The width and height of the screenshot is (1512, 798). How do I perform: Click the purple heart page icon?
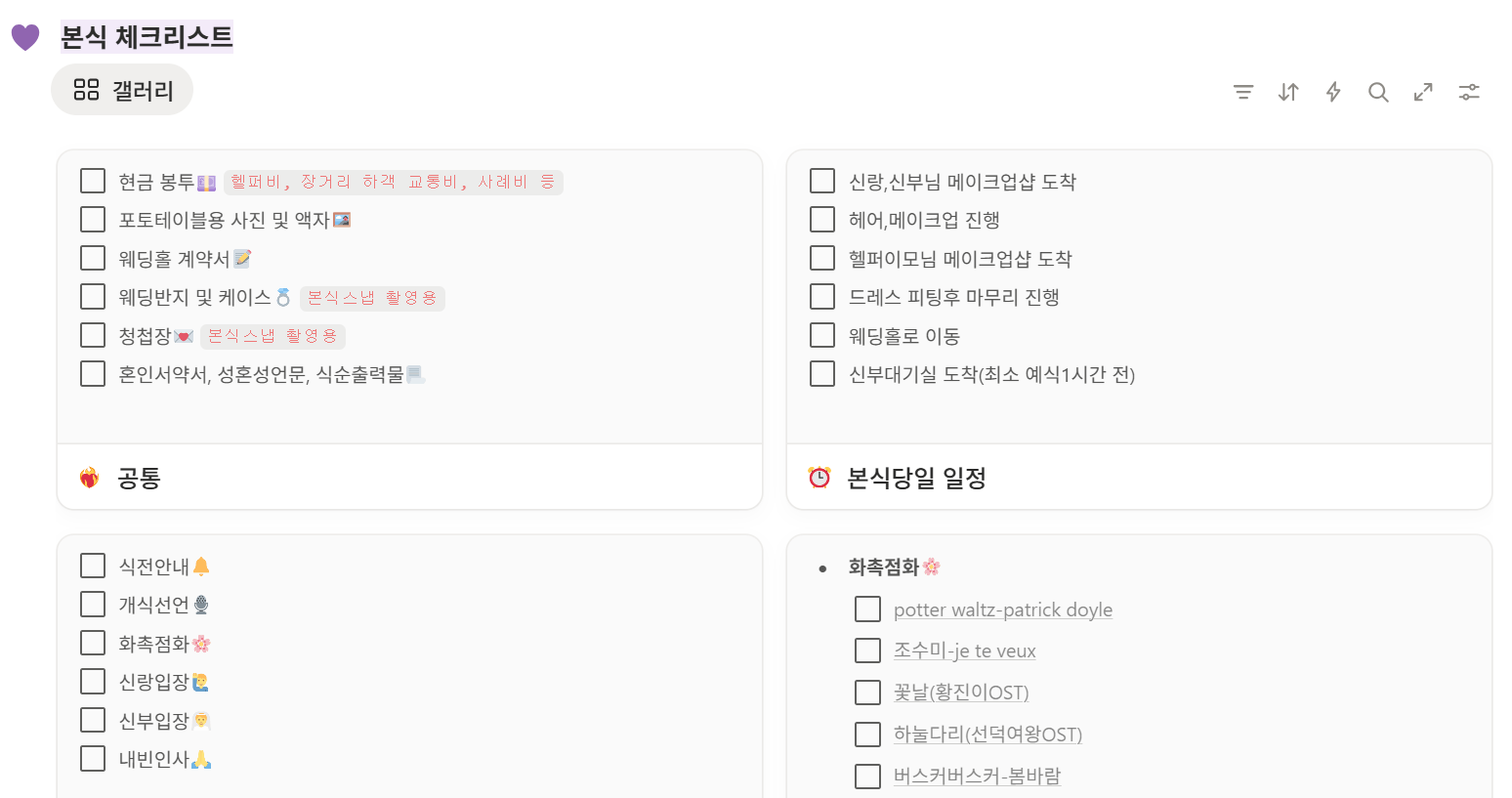[24, 36]
